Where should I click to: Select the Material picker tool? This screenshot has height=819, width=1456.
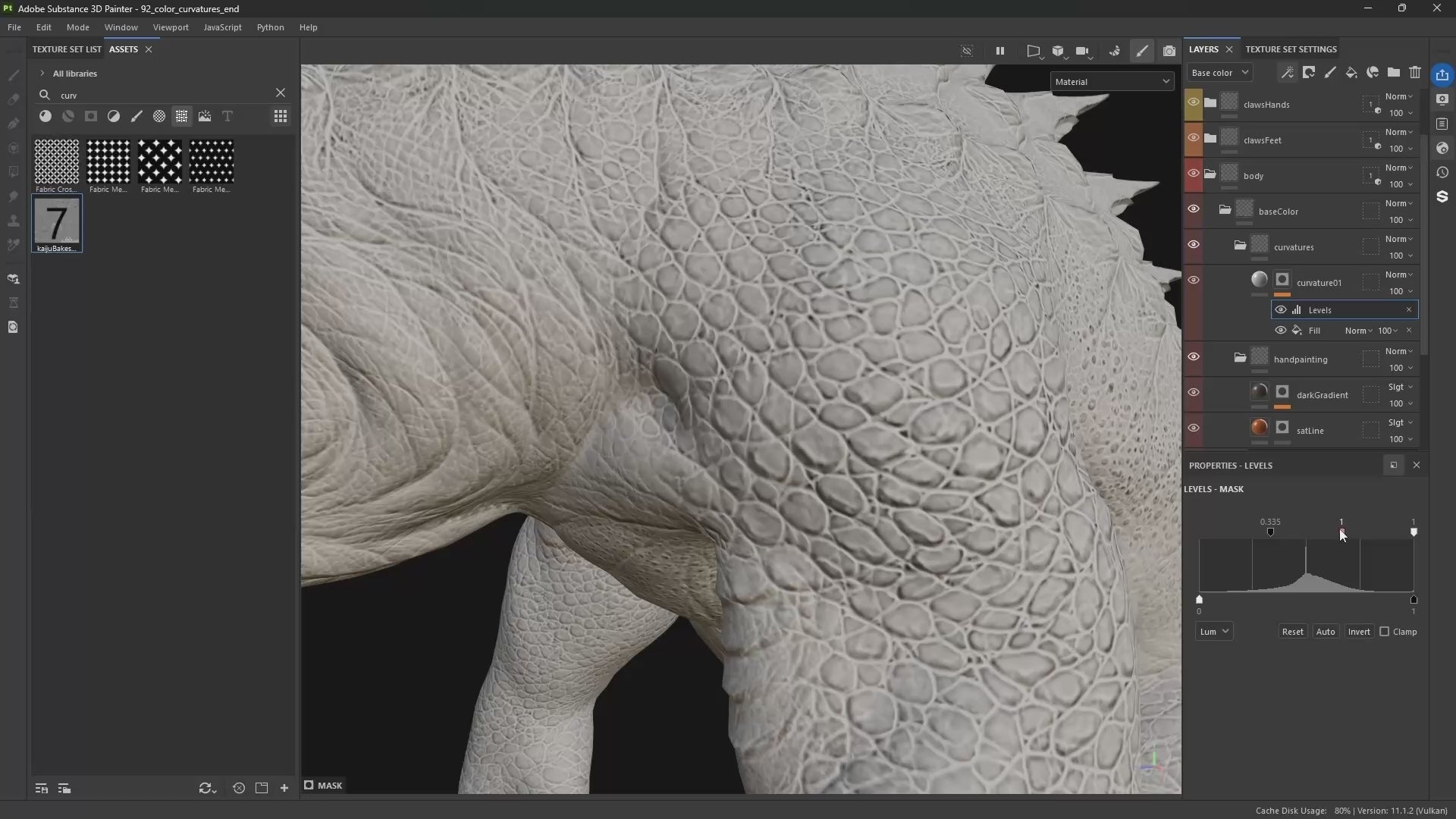[13, 245]
